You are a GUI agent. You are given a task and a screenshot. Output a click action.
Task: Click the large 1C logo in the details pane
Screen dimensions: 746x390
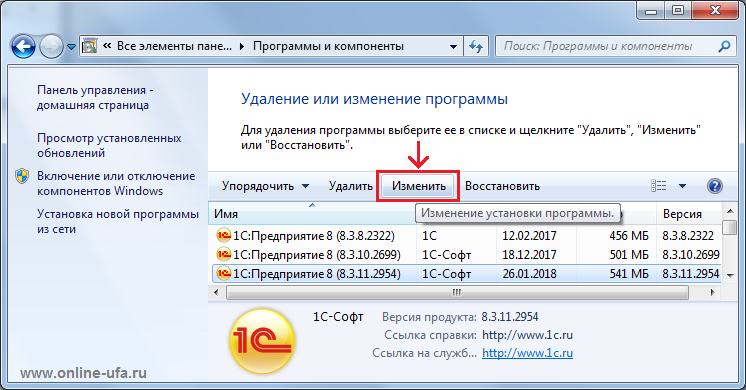262,341
